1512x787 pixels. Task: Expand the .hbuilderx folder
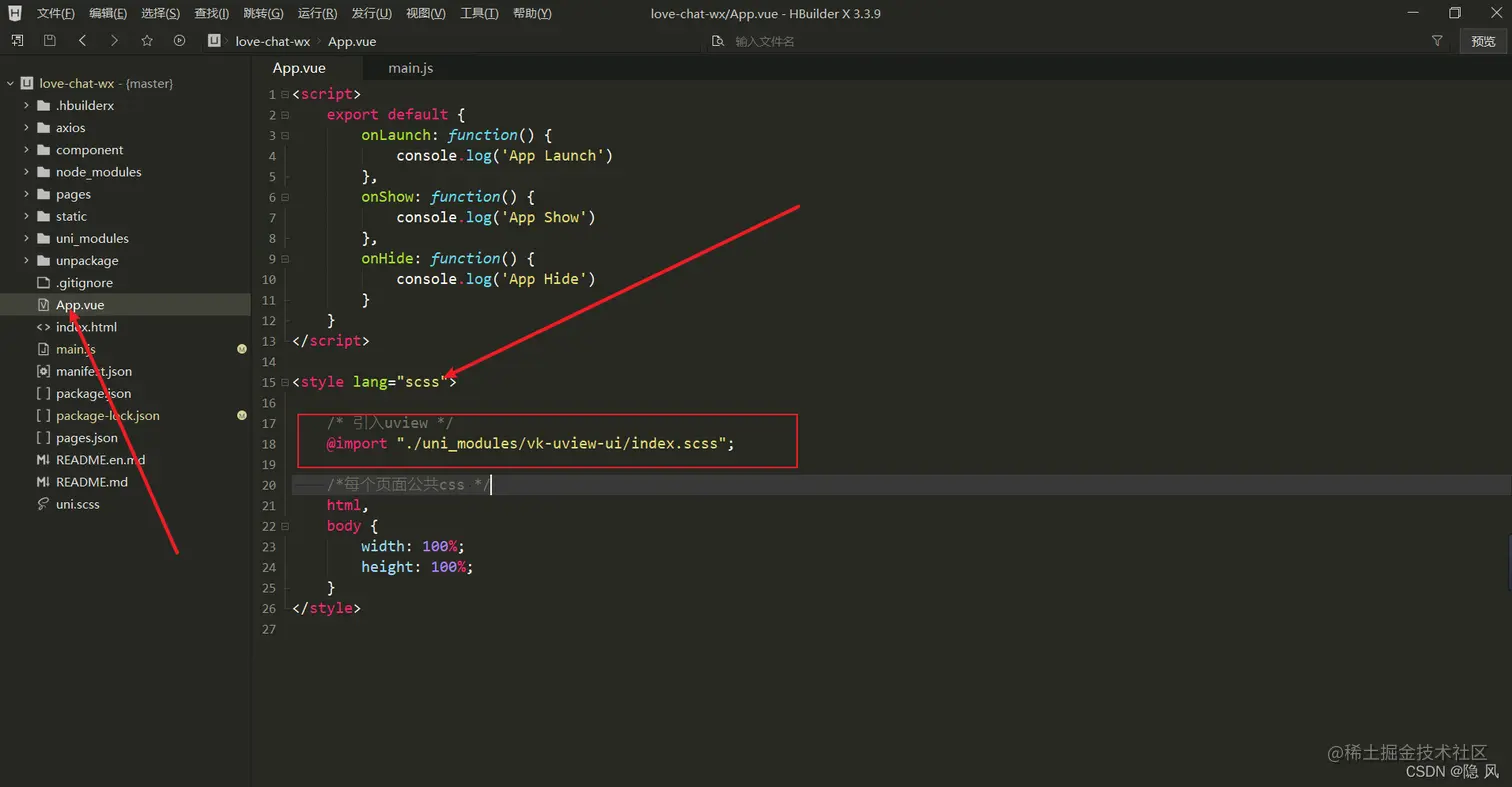pyautogui.click(x=26, y=106)
